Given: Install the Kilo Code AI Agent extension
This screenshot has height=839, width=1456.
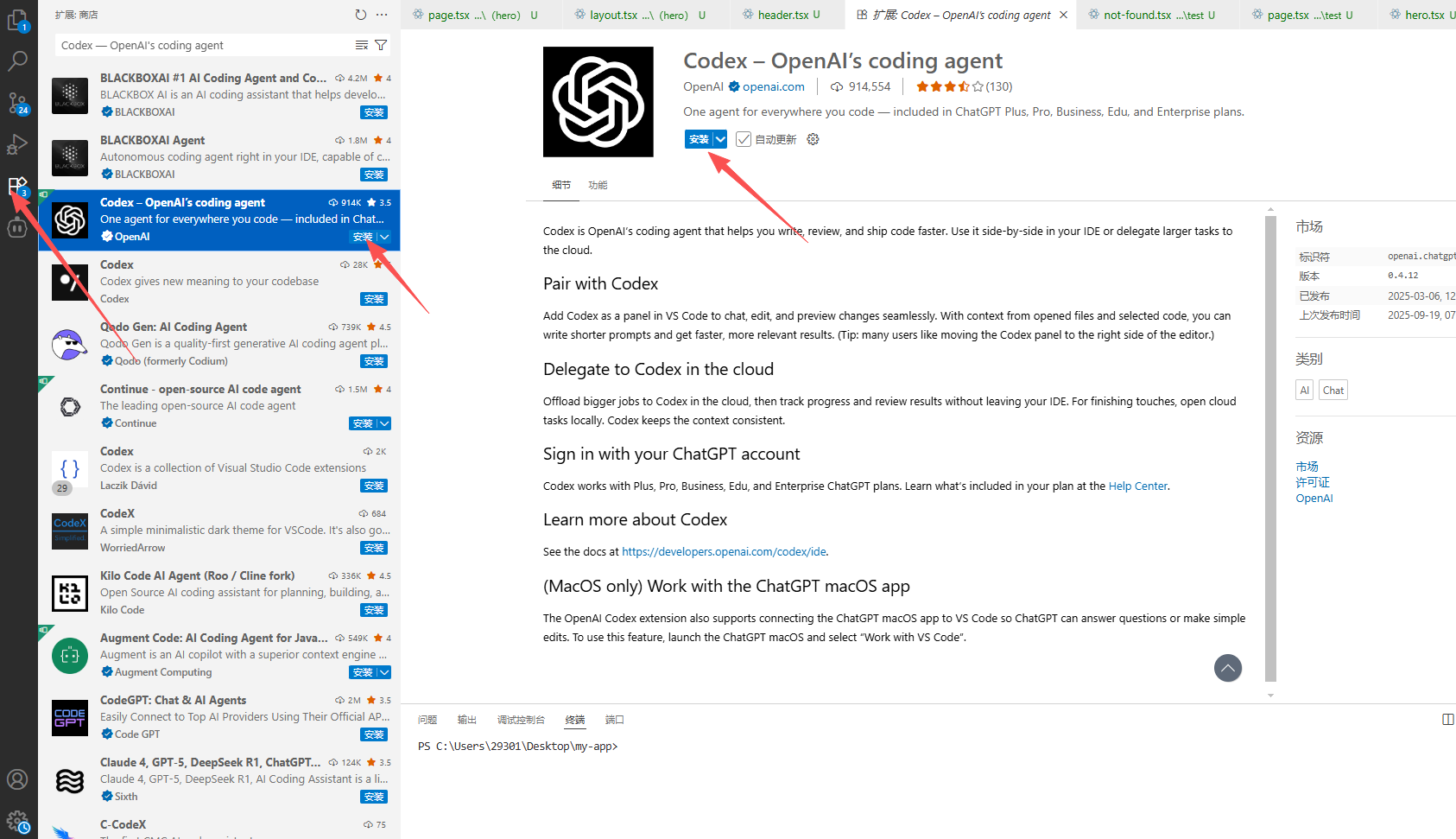Looking at the screenshot, I should (374, 610).
